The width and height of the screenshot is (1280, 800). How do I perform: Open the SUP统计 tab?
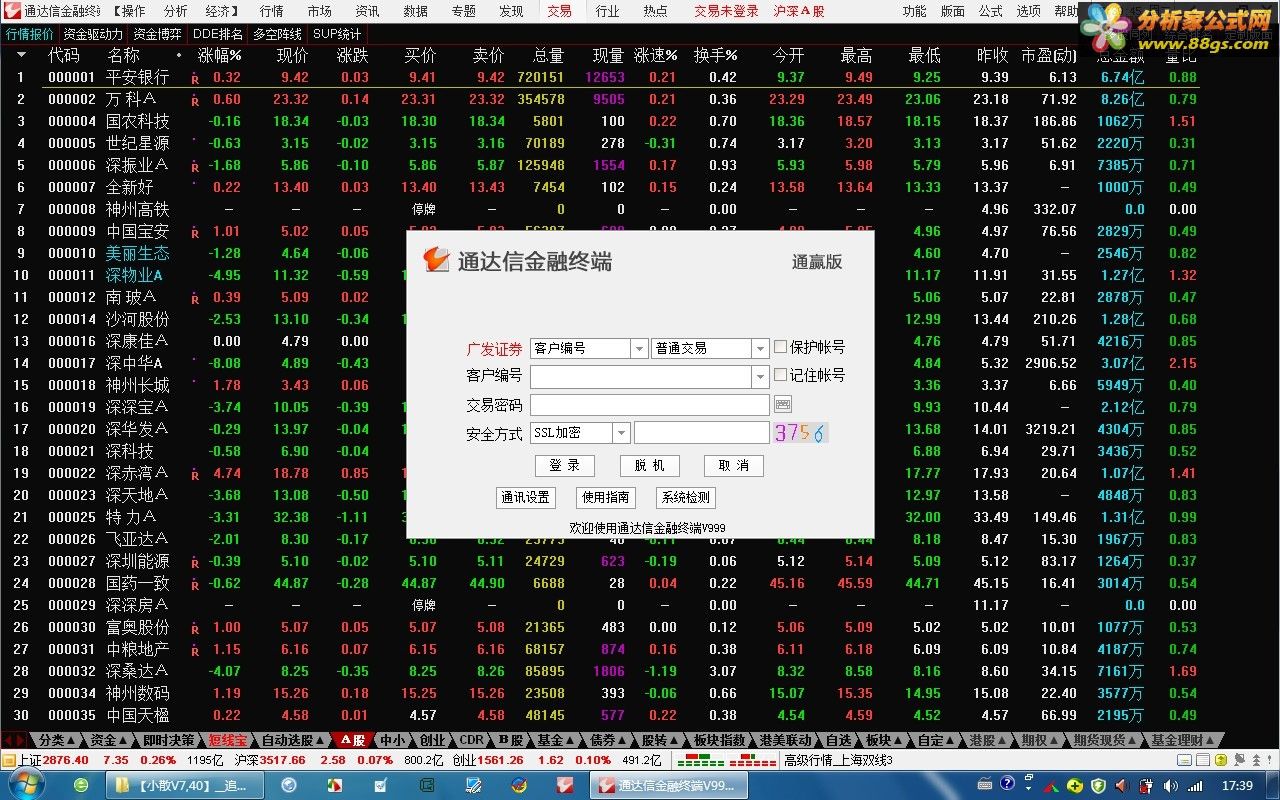(337, 34)
